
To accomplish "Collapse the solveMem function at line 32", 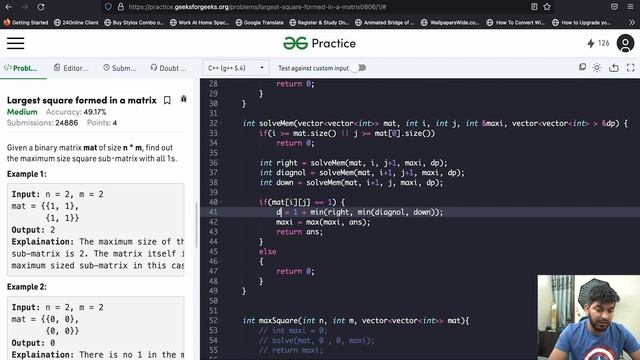I will click(x=221, y=123).
